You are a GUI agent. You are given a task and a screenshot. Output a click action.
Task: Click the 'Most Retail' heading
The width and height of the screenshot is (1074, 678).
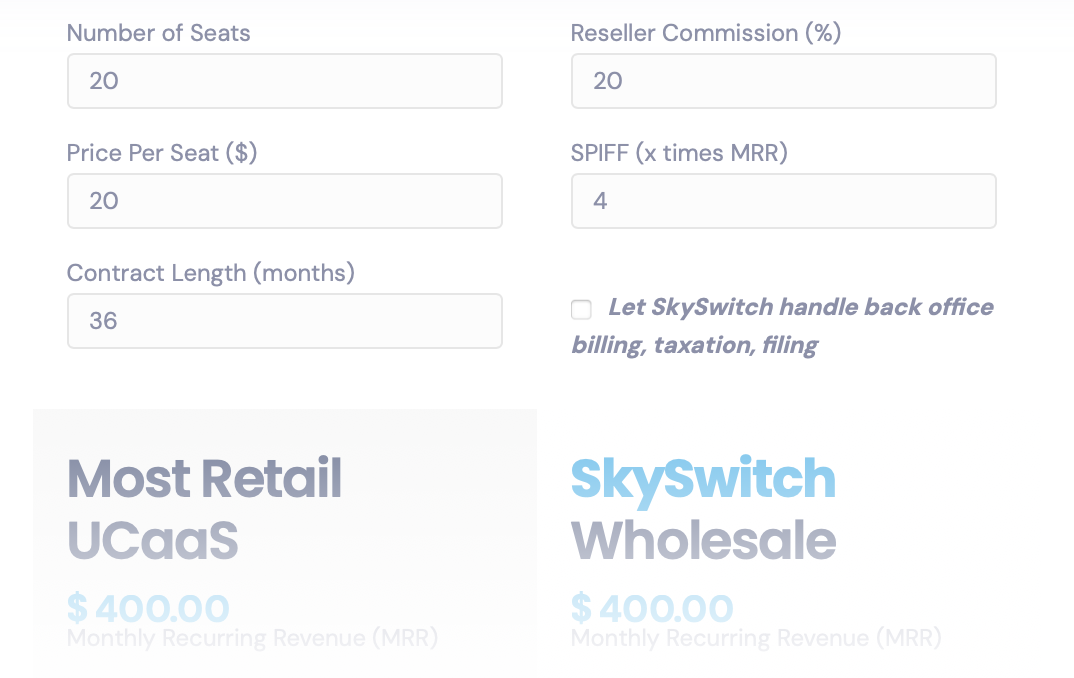click(204, 478)
